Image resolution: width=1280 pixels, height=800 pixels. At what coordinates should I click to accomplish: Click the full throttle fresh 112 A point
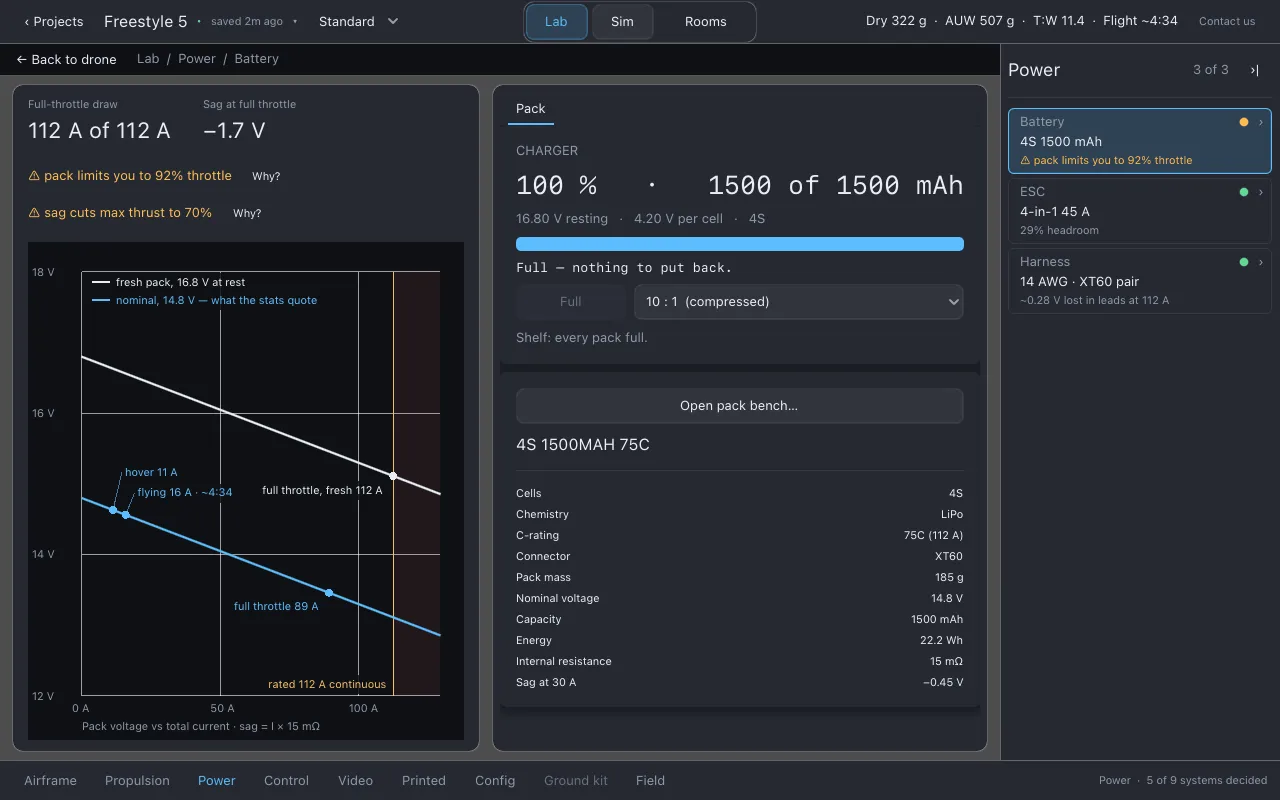click(393, 476)
